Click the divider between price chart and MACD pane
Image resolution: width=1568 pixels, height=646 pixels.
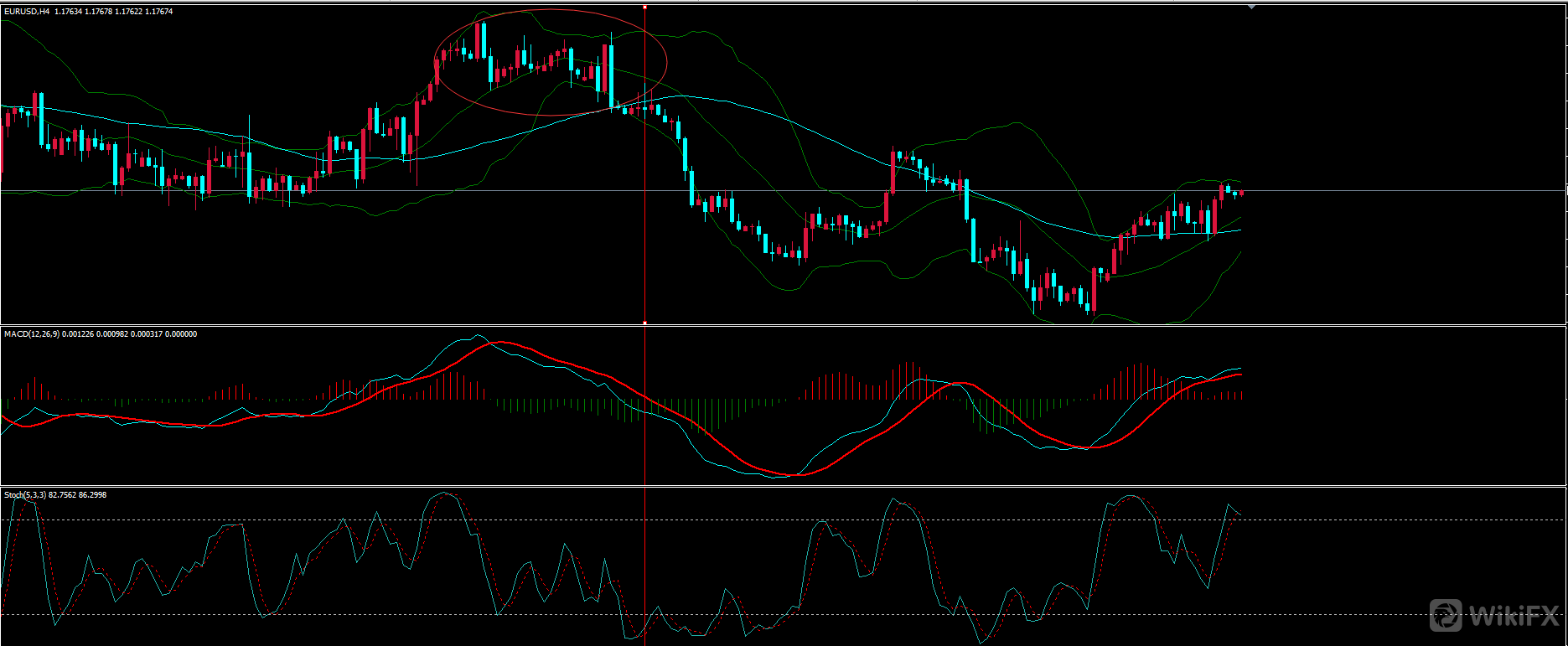[x=784, y=325]
